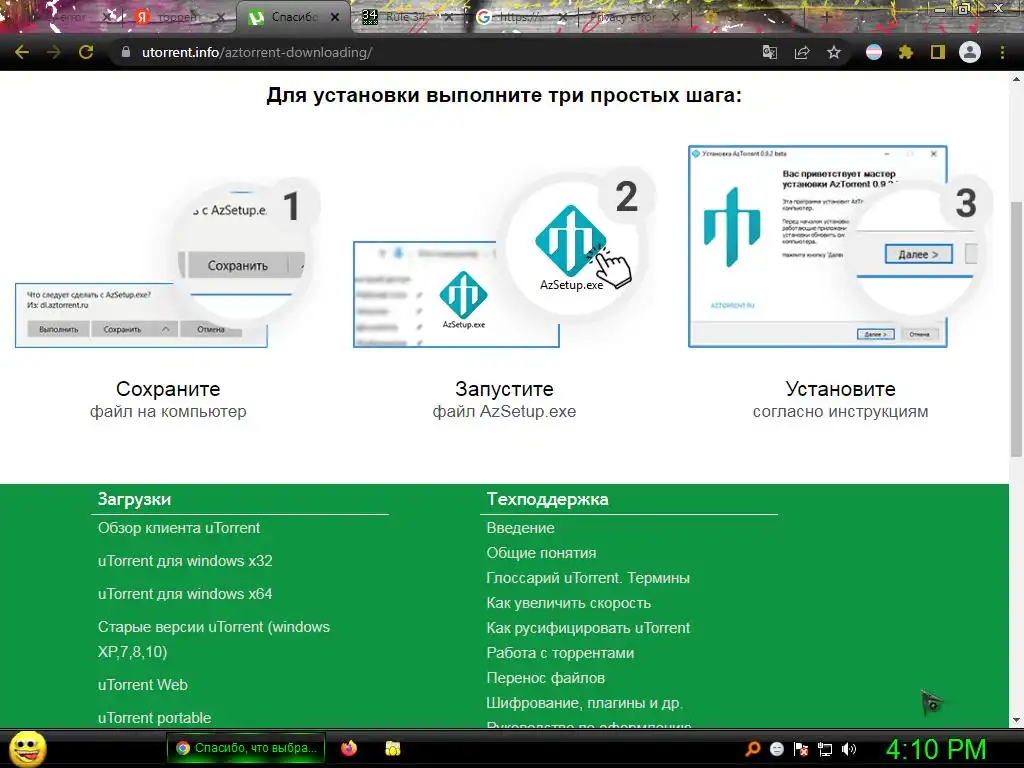1024x768 pixels.
Task: Click the orange magnifier tray icon
Action: point(753,749)
